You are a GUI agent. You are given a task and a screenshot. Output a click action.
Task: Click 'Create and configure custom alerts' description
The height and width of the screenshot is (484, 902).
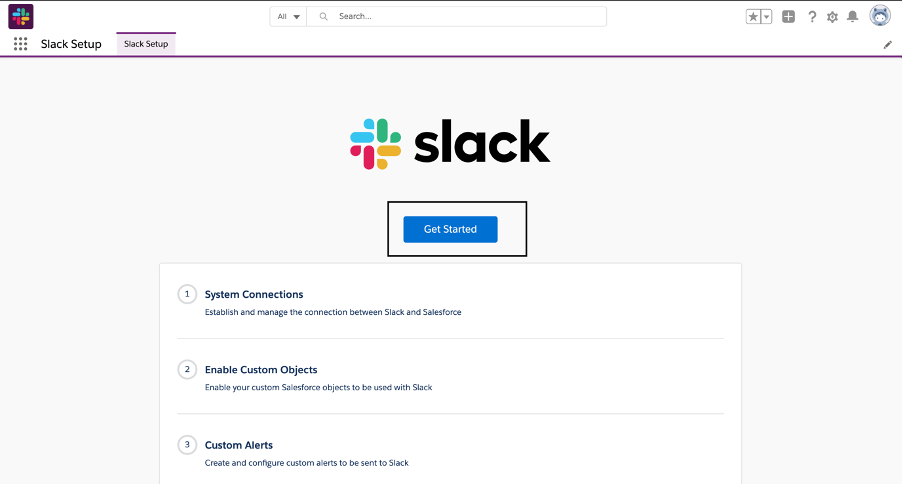[307, 463]
